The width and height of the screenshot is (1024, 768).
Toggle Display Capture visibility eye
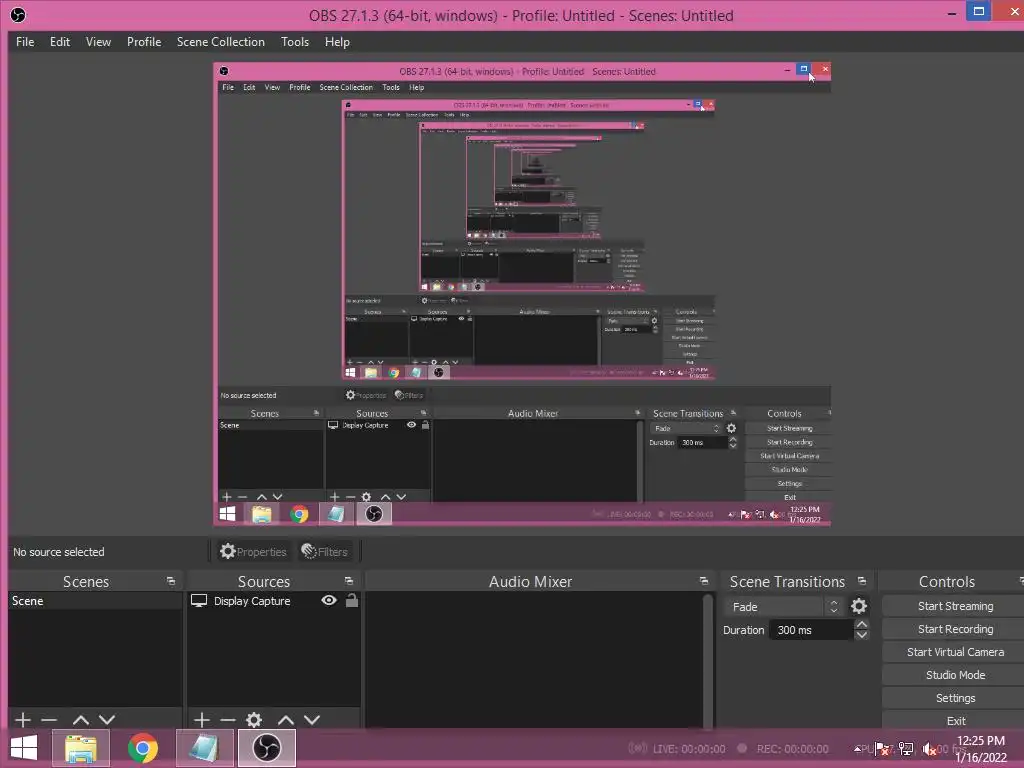click(329, 600)
